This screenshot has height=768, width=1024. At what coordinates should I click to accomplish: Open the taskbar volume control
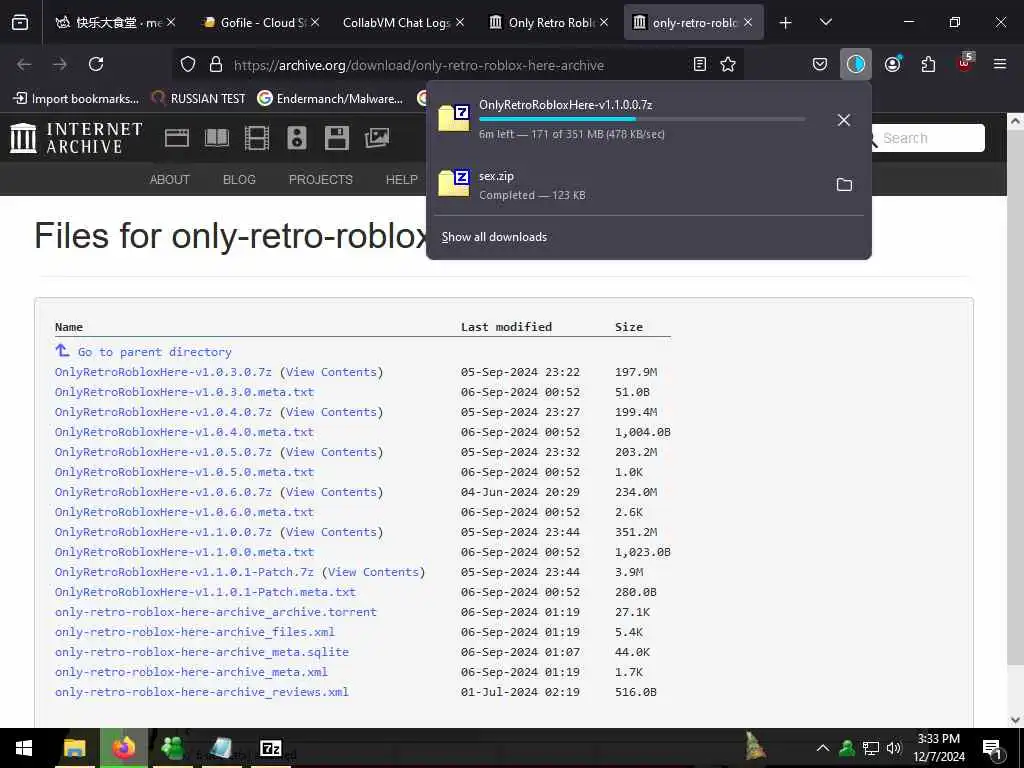pyautogui.click(x=893, y=748)
